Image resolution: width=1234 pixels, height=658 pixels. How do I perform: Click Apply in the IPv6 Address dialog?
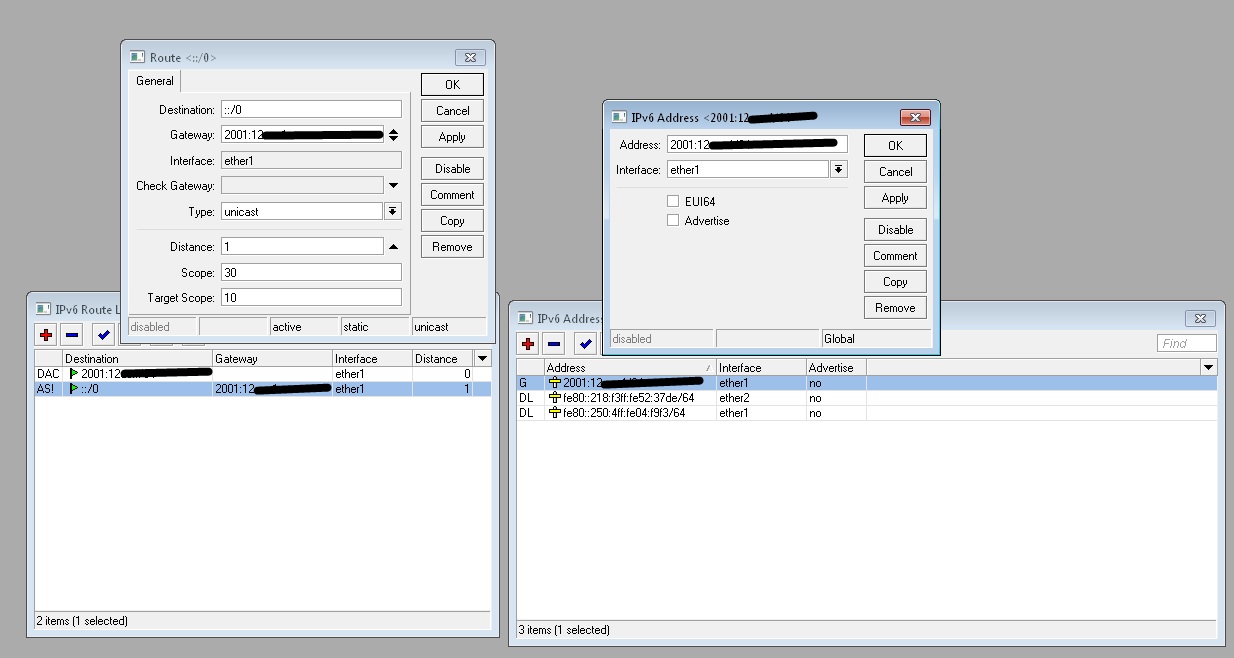[896, 197]
